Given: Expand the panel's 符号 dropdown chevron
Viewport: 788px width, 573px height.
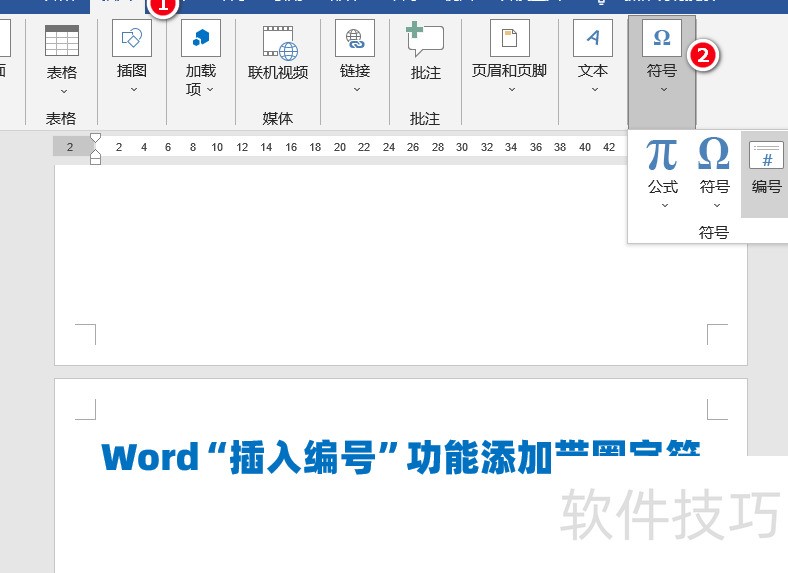Looking at the screenshot, I should click(717, 205).
